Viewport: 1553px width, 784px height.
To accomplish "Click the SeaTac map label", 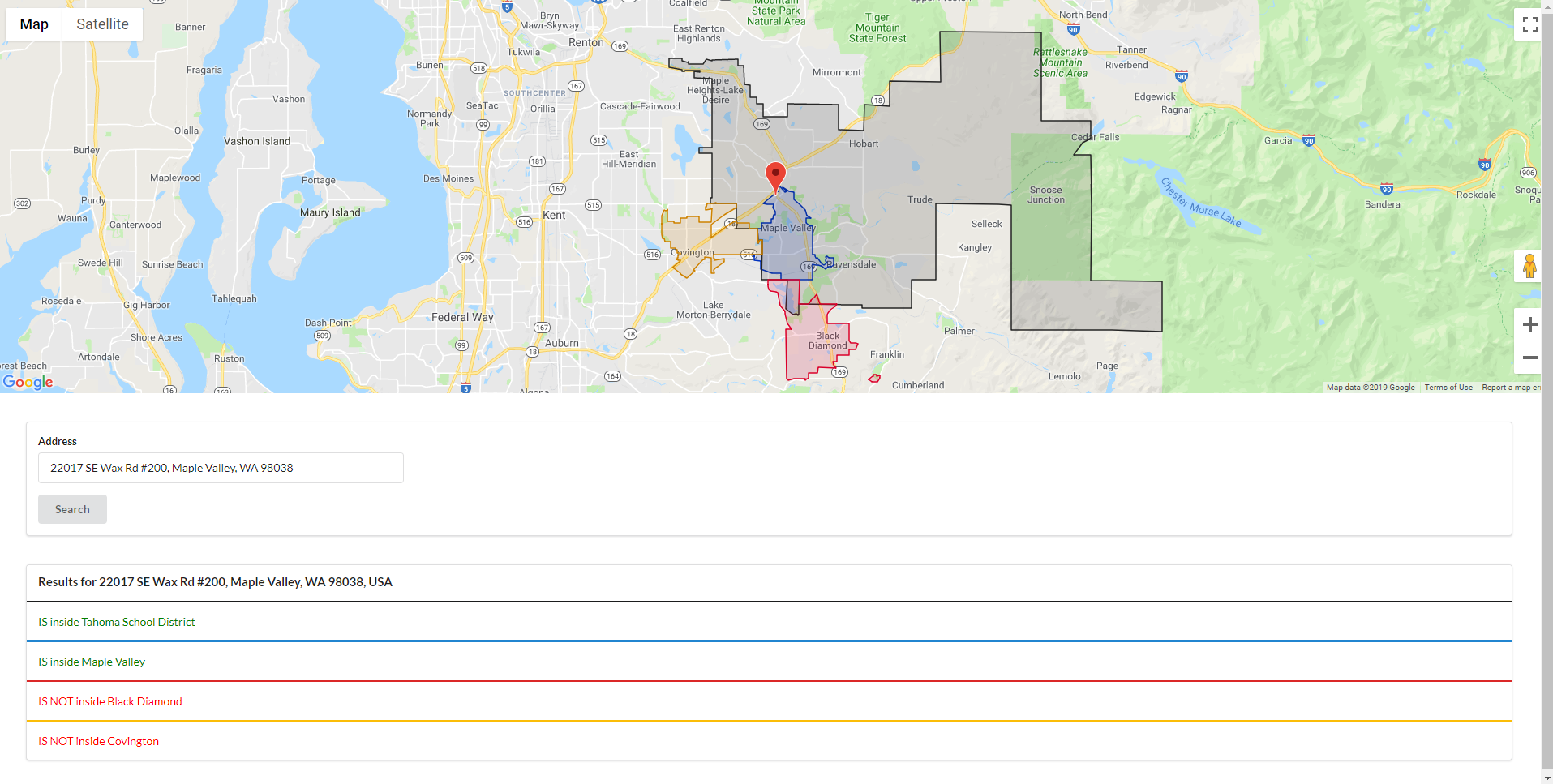I will [483, 105].
